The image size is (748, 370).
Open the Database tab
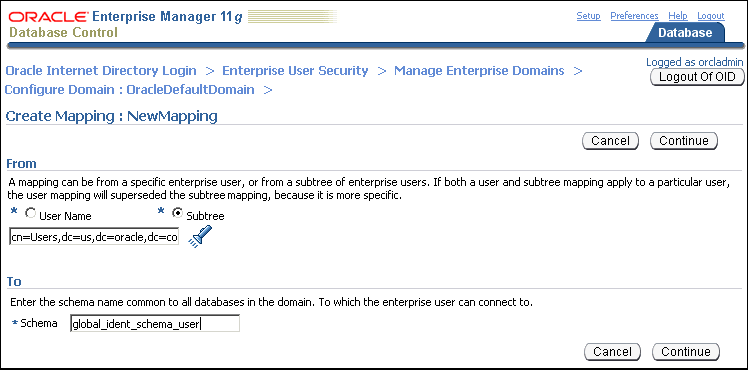[685, 32]
